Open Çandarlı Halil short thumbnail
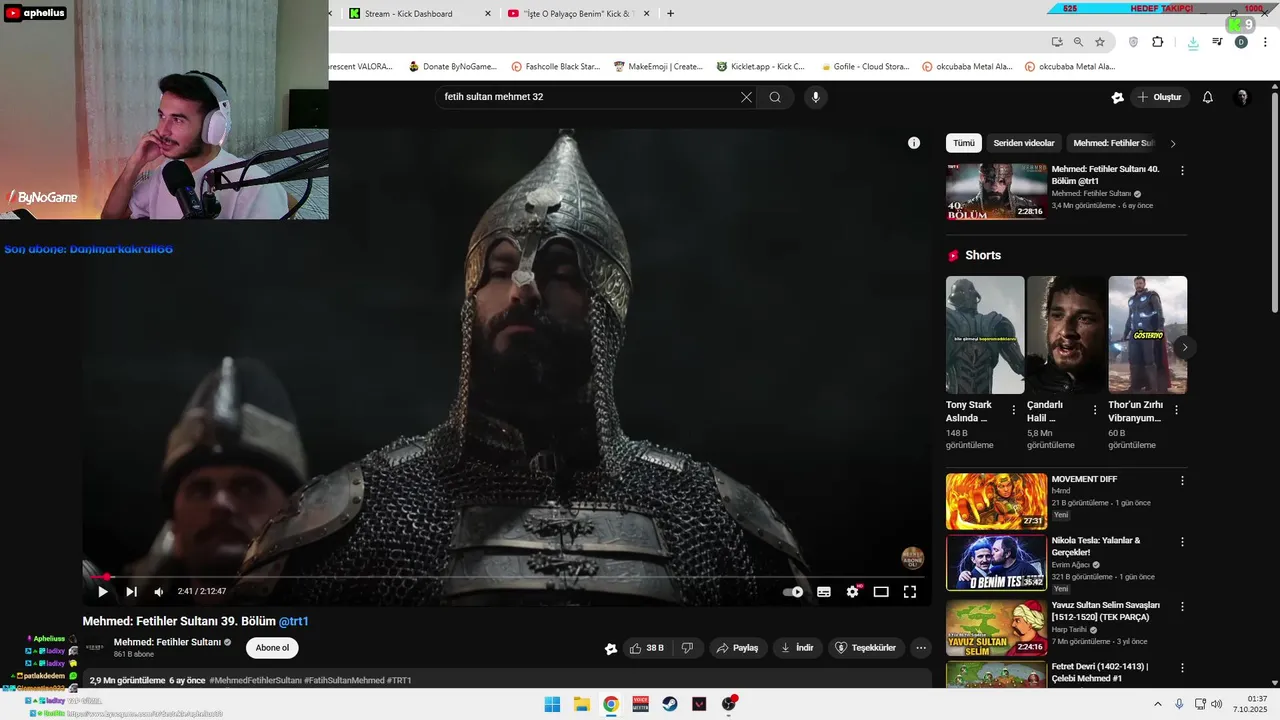 coord(1066,335)
